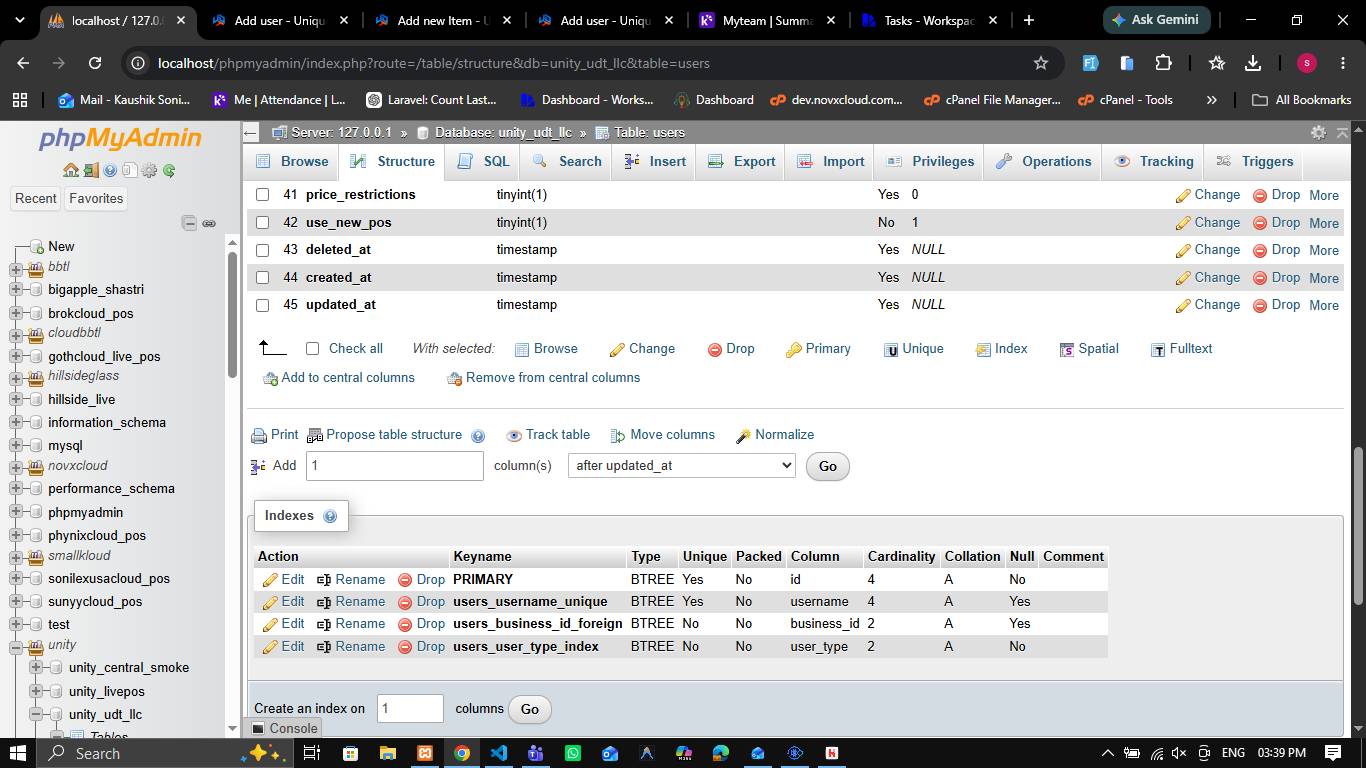The height and width of the screenshot is (768, 1366).
Task: Collapse the unity database group
Action: click(16, 646)
